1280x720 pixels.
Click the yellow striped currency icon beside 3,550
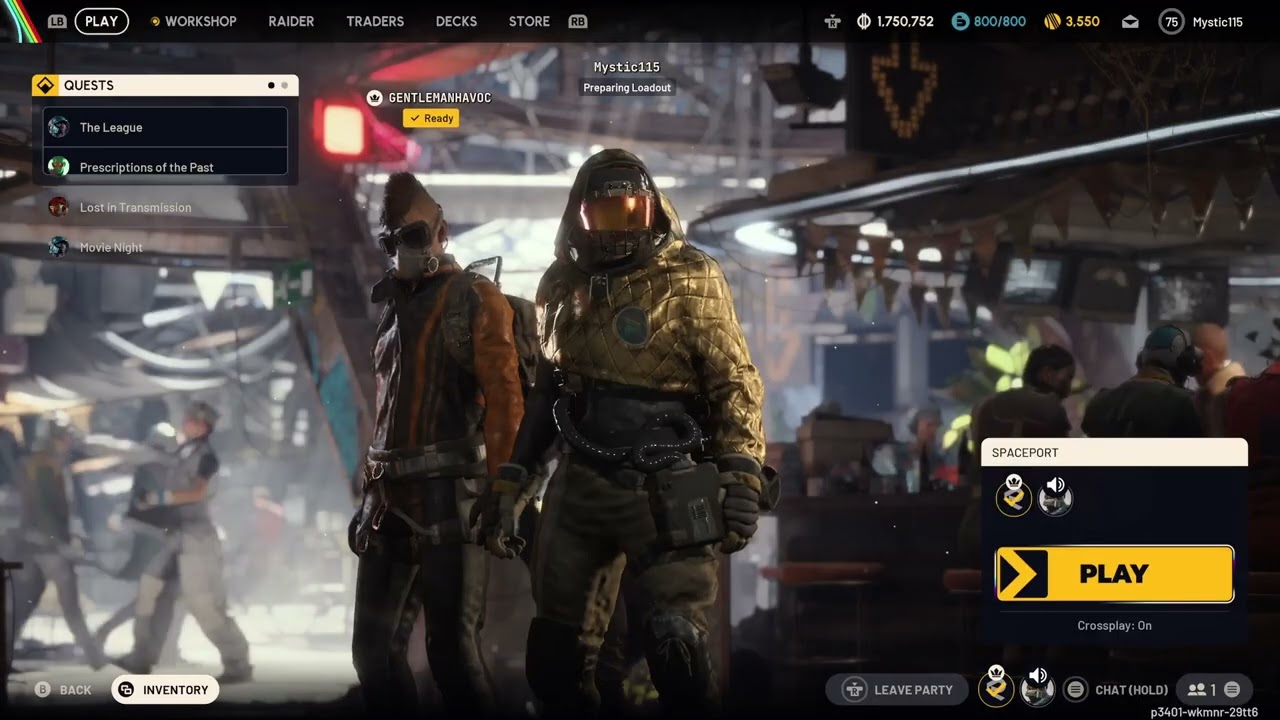[1052, 21]
